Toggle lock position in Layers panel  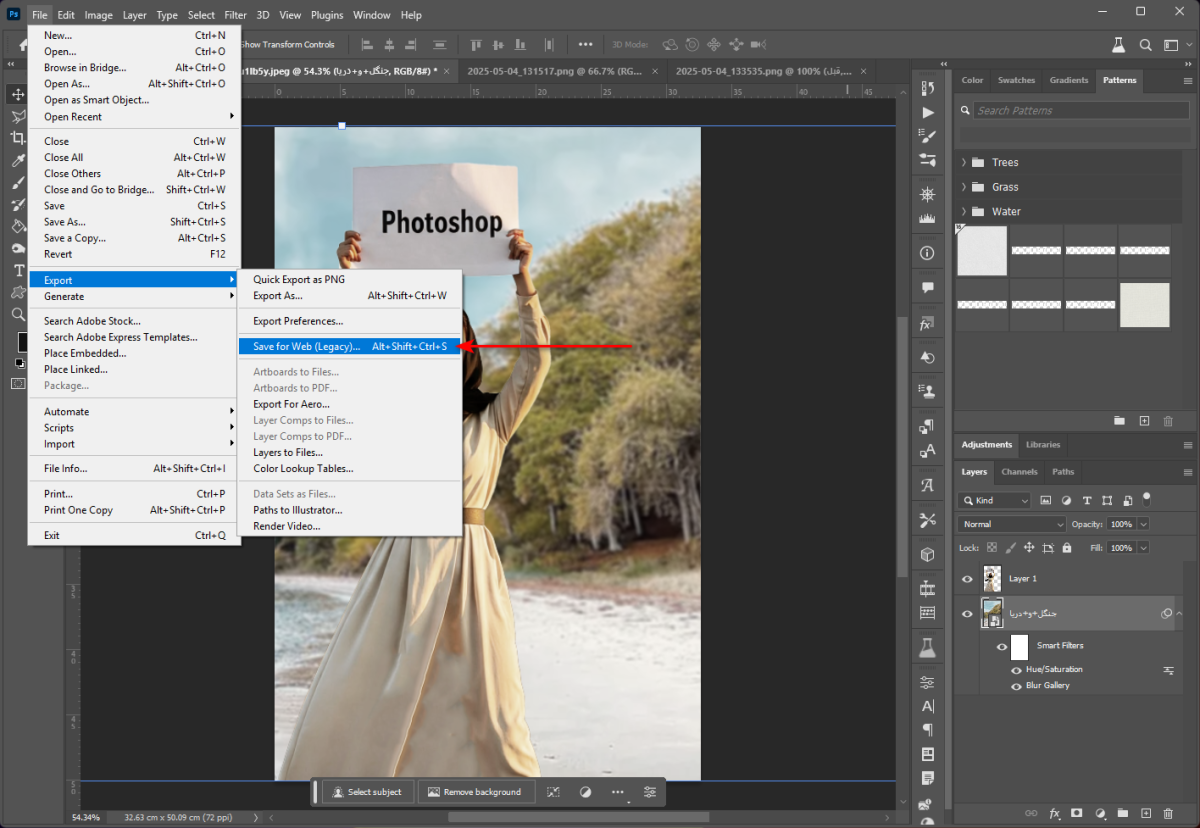click(x=1029, y=548)
